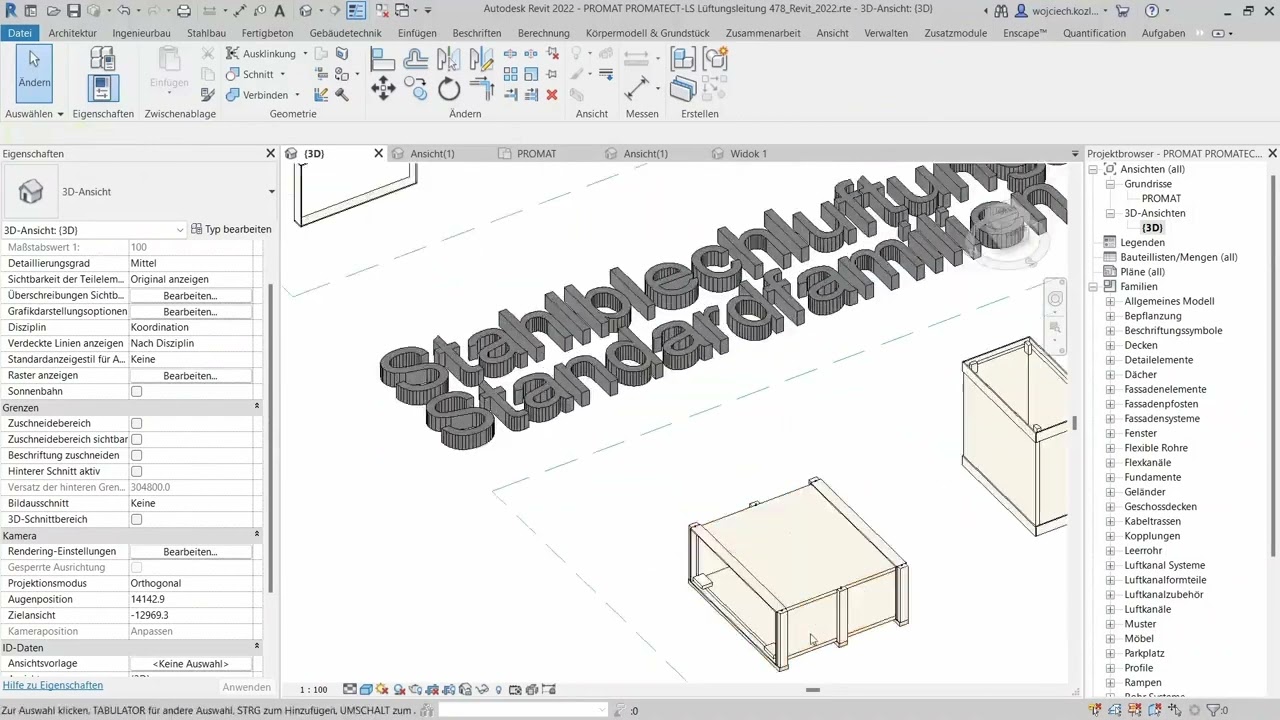Choose the Rotate tool in Ändern panel
Viewport: 1280px width, 720px height.
449,89
